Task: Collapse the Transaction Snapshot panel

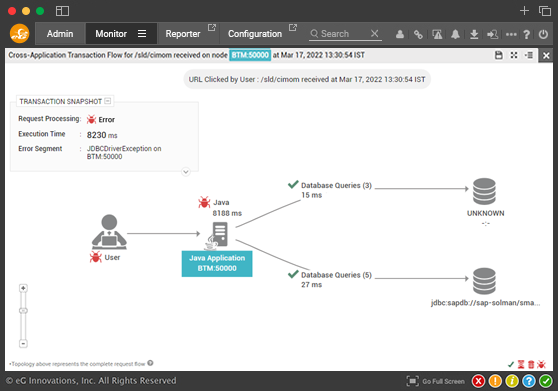Action: 108,101
